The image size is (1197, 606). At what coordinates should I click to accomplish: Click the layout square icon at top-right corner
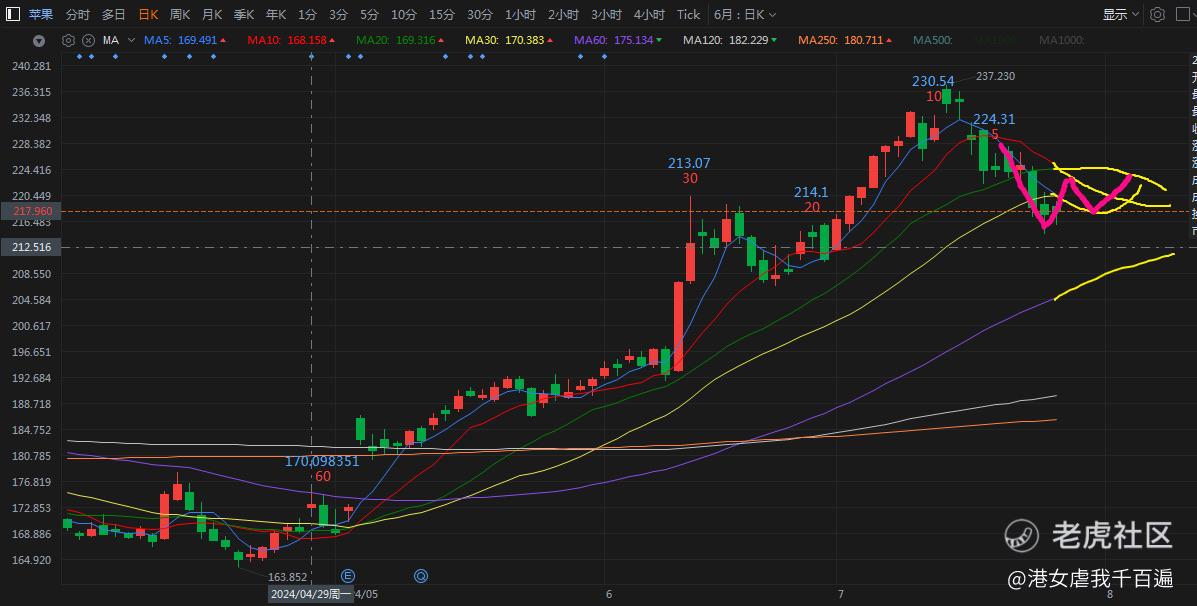(x=1184, y=15)
